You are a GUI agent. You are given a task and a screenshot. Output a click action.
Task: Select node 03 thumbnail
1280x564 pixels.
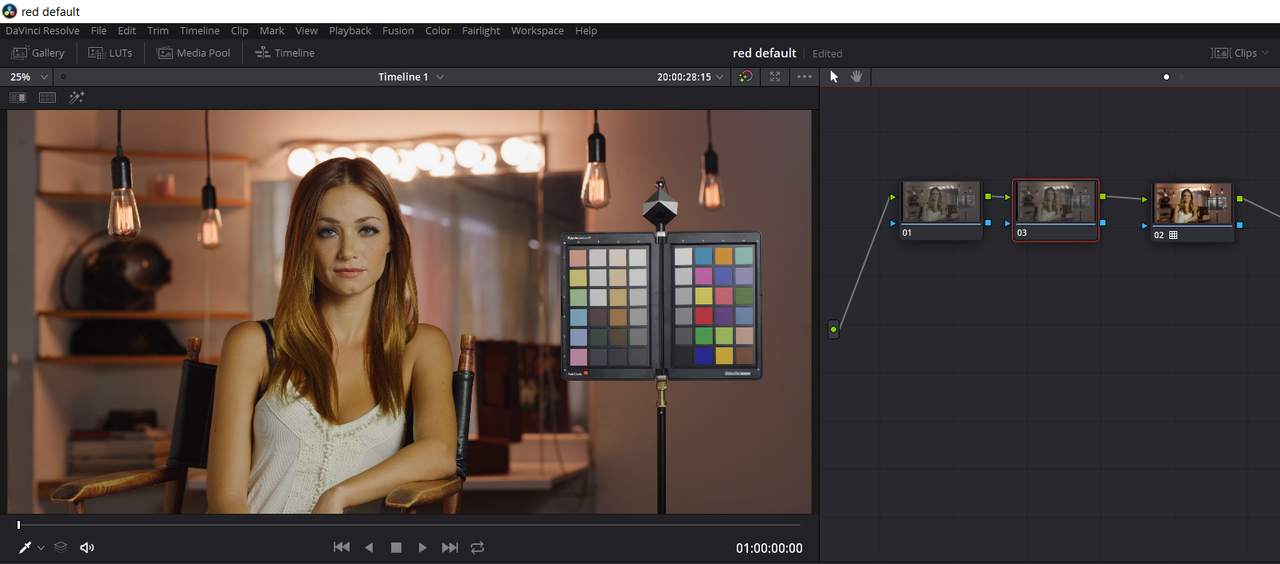click(x=1056, y=202)
